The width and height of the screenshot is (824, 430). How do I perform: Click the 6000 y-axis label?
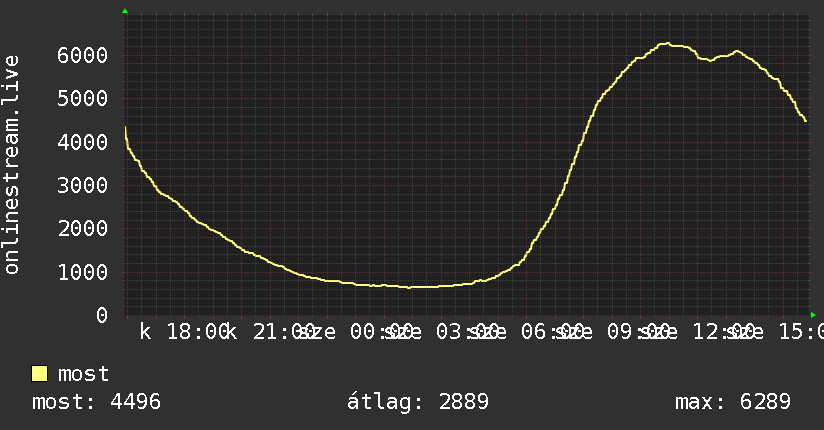point(83,55)
